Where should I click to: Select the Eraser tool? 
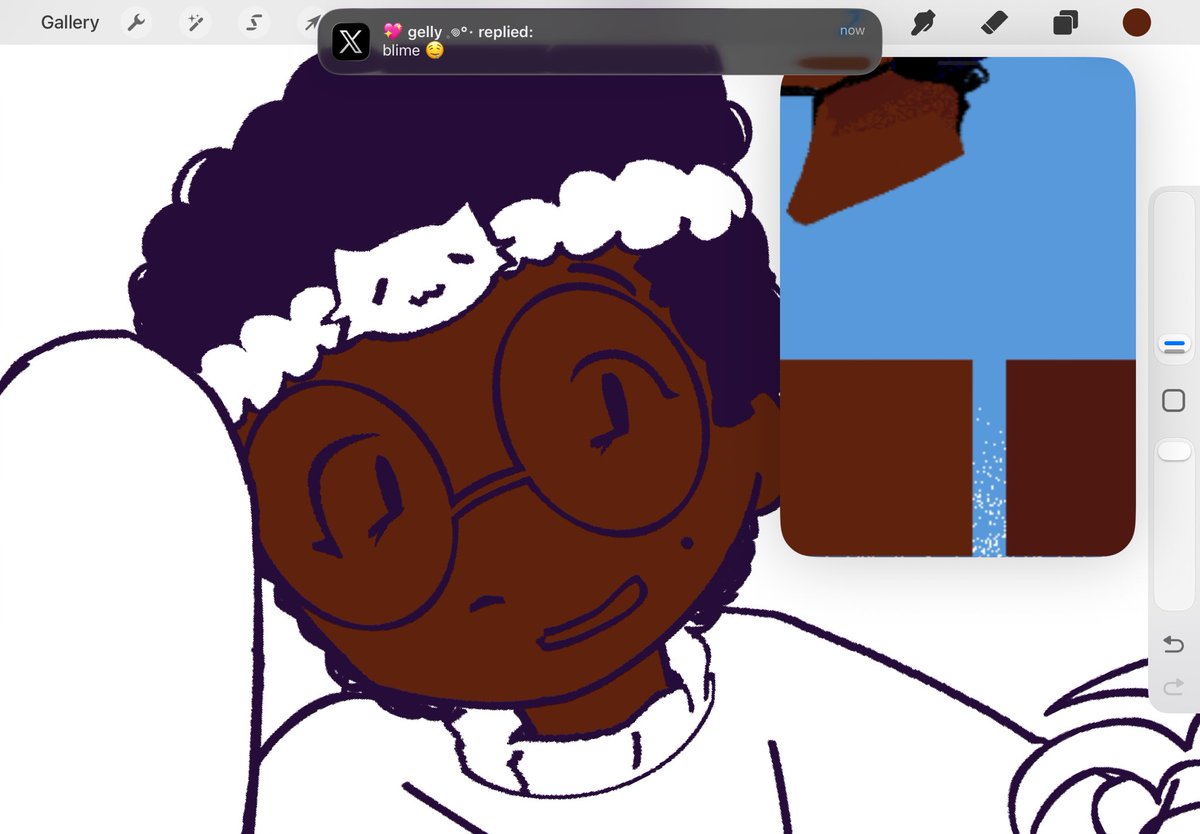994,22
